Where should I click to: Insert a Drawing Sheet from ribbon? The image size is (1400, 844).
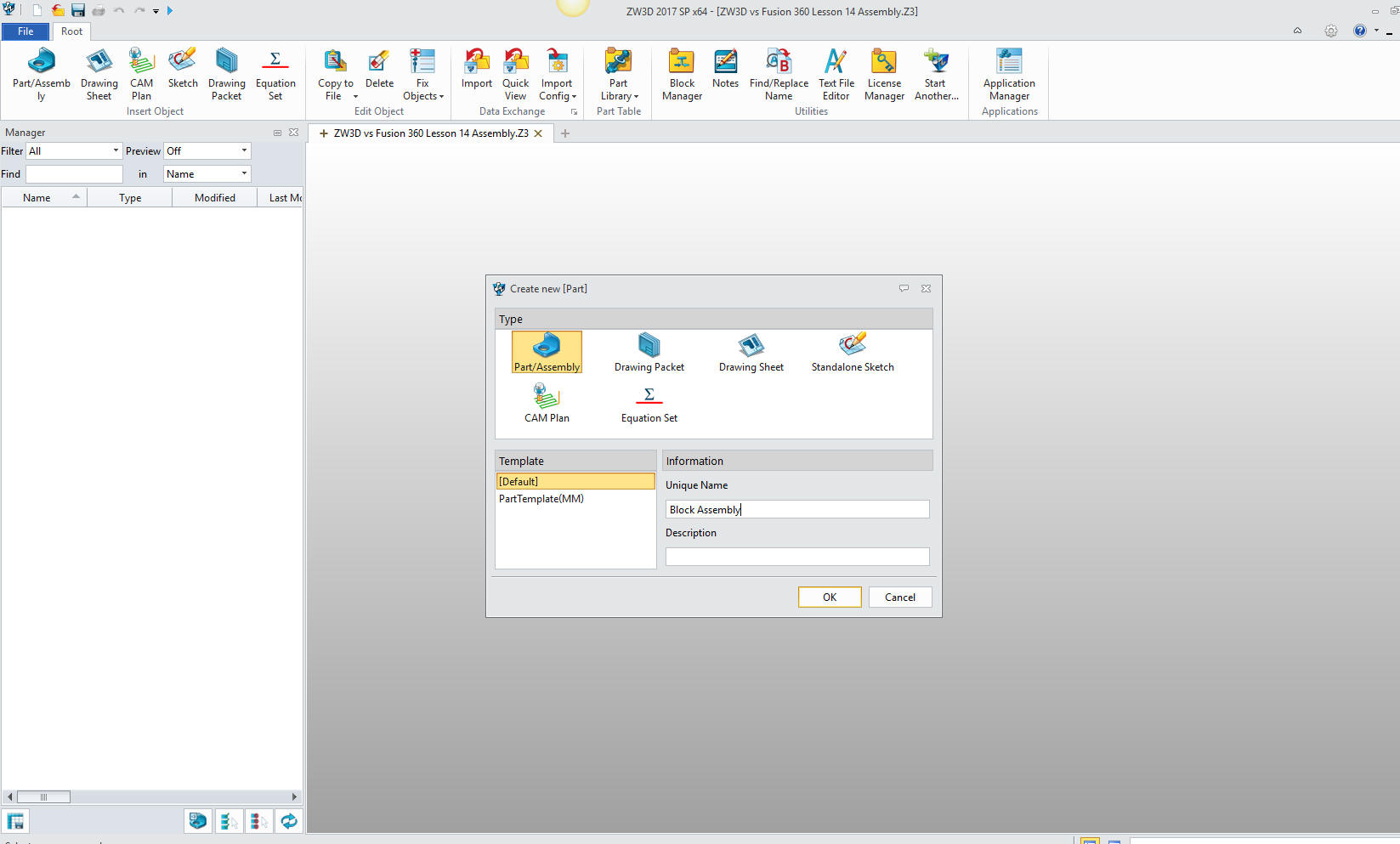(x=99, y=74)
